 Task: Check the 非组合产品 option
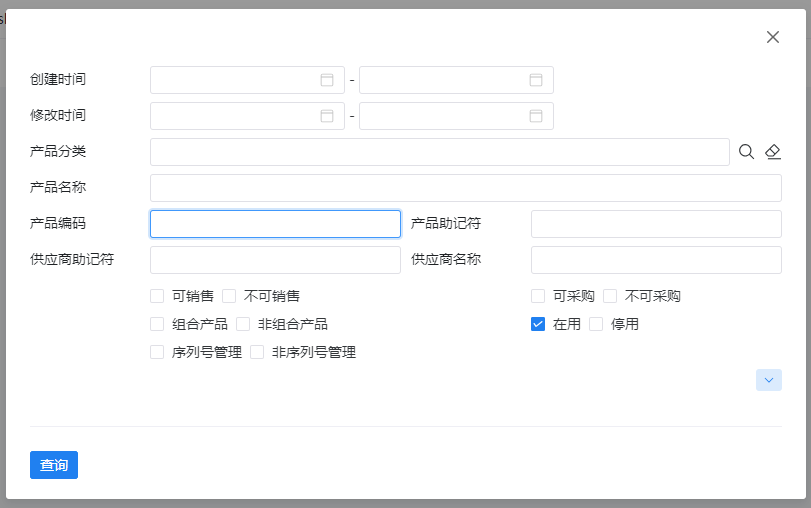click(243, 324)
